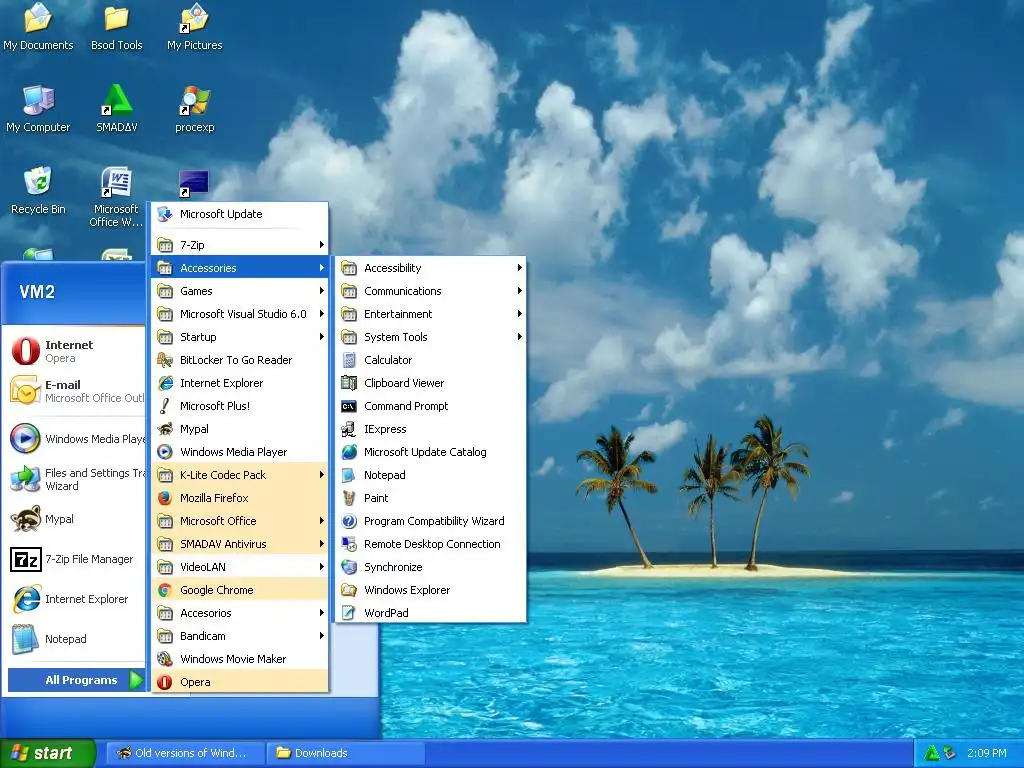
Task: Open the My Pictures desktop shortcut
Action: pos(195,27)
